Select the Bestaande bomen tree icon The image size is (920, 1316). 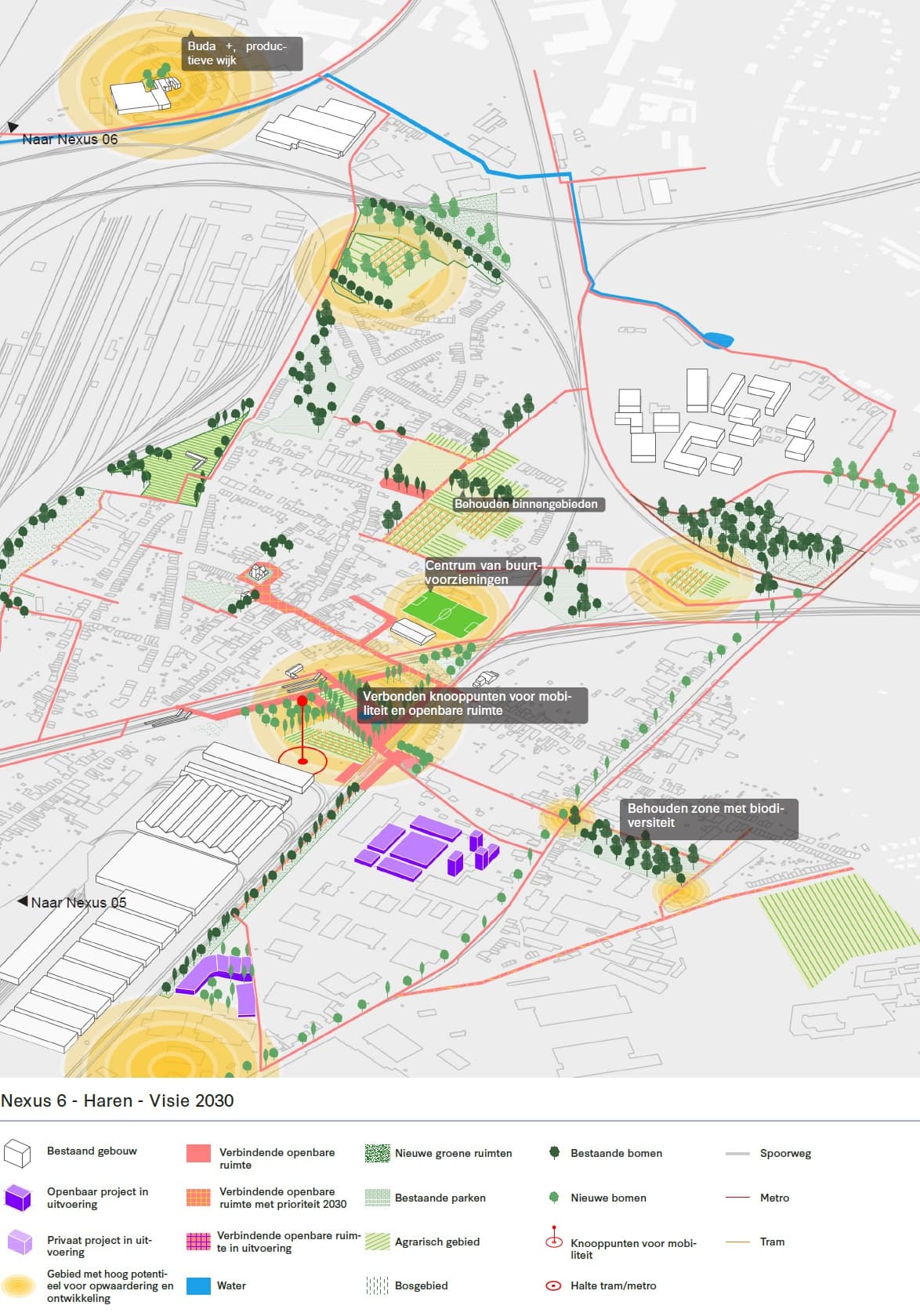554,1152
